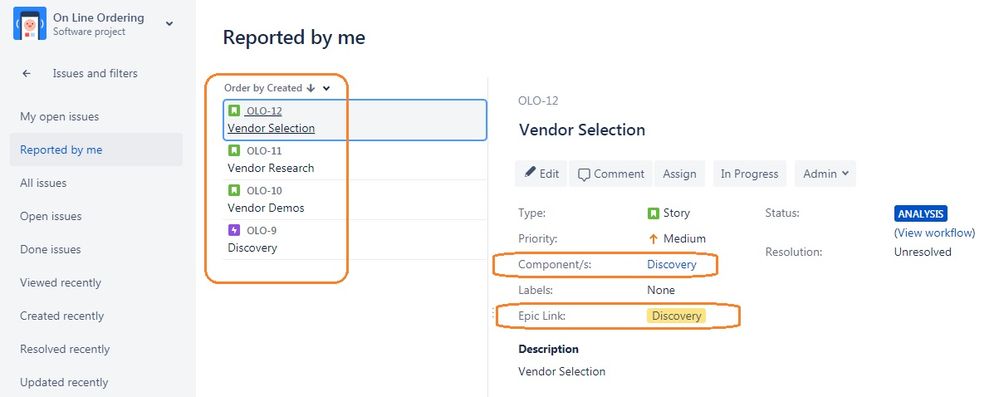Click the green story icon for OLO-11
This screenshot has height=397, width=999.
coord(234,150)
